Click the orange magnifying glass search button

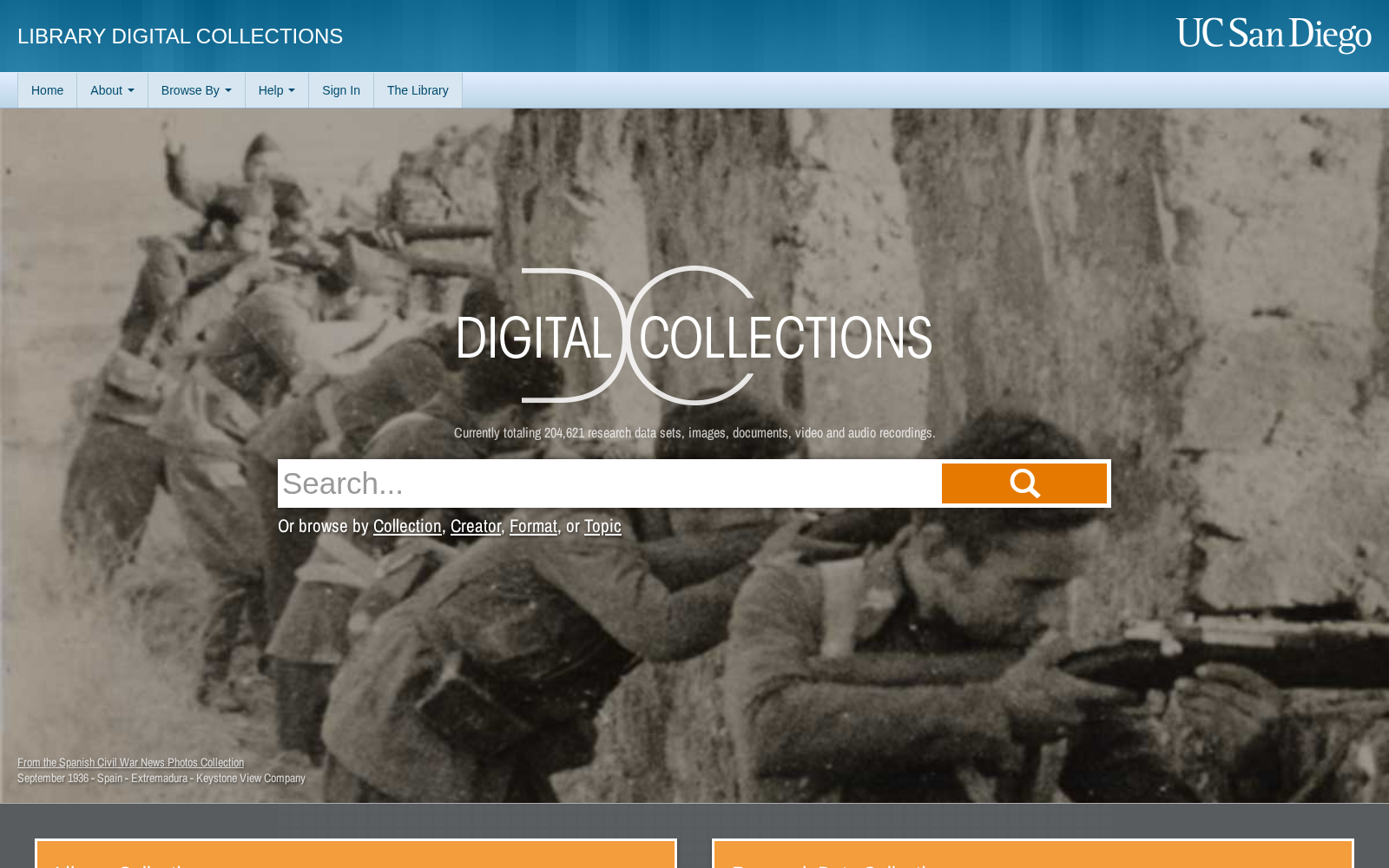(x=1024, y=483)
